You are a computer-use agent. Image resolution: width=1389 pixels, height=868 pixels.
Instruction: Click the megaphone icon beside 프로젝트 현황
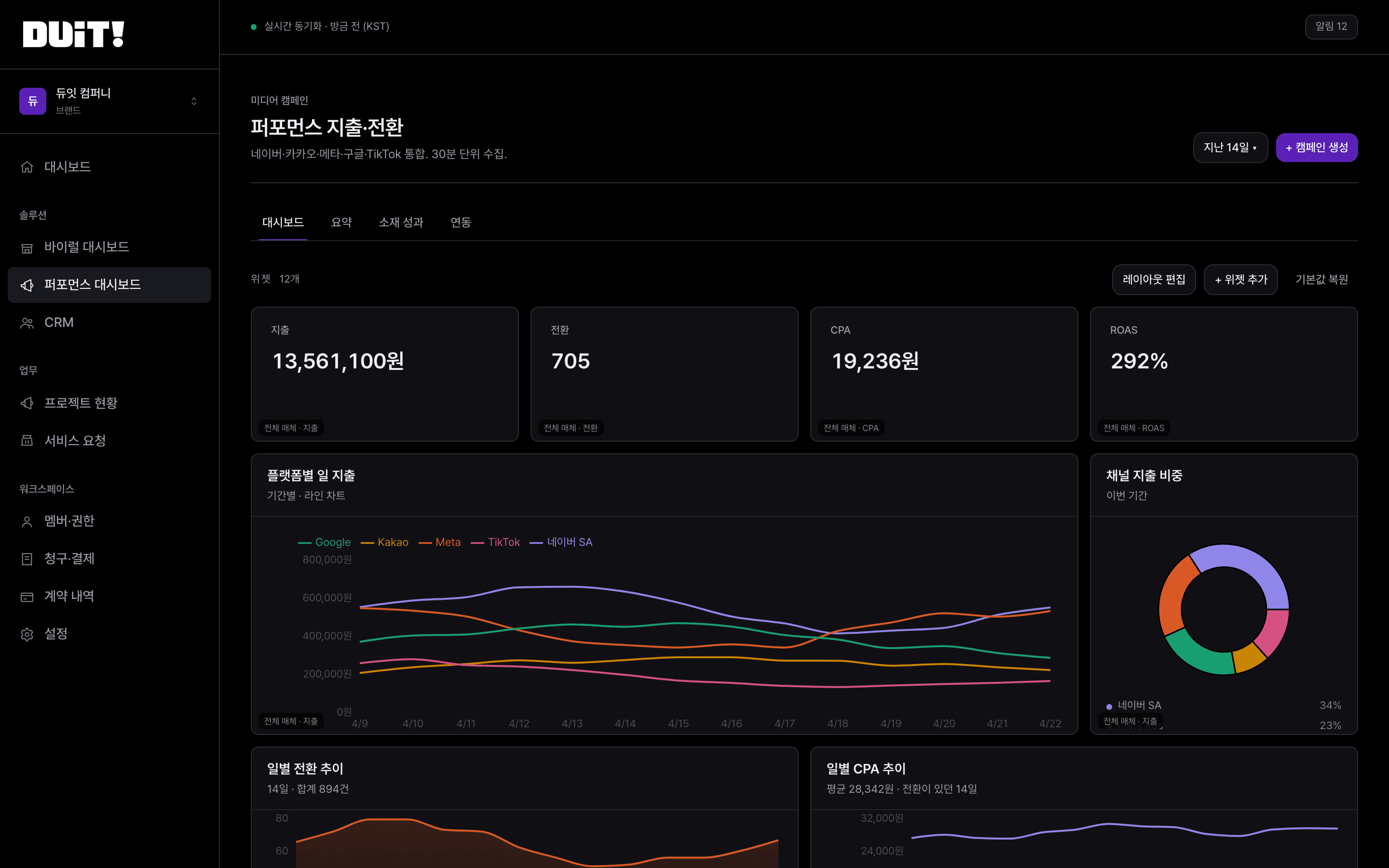pyautogui.click(x=27, y=403)
